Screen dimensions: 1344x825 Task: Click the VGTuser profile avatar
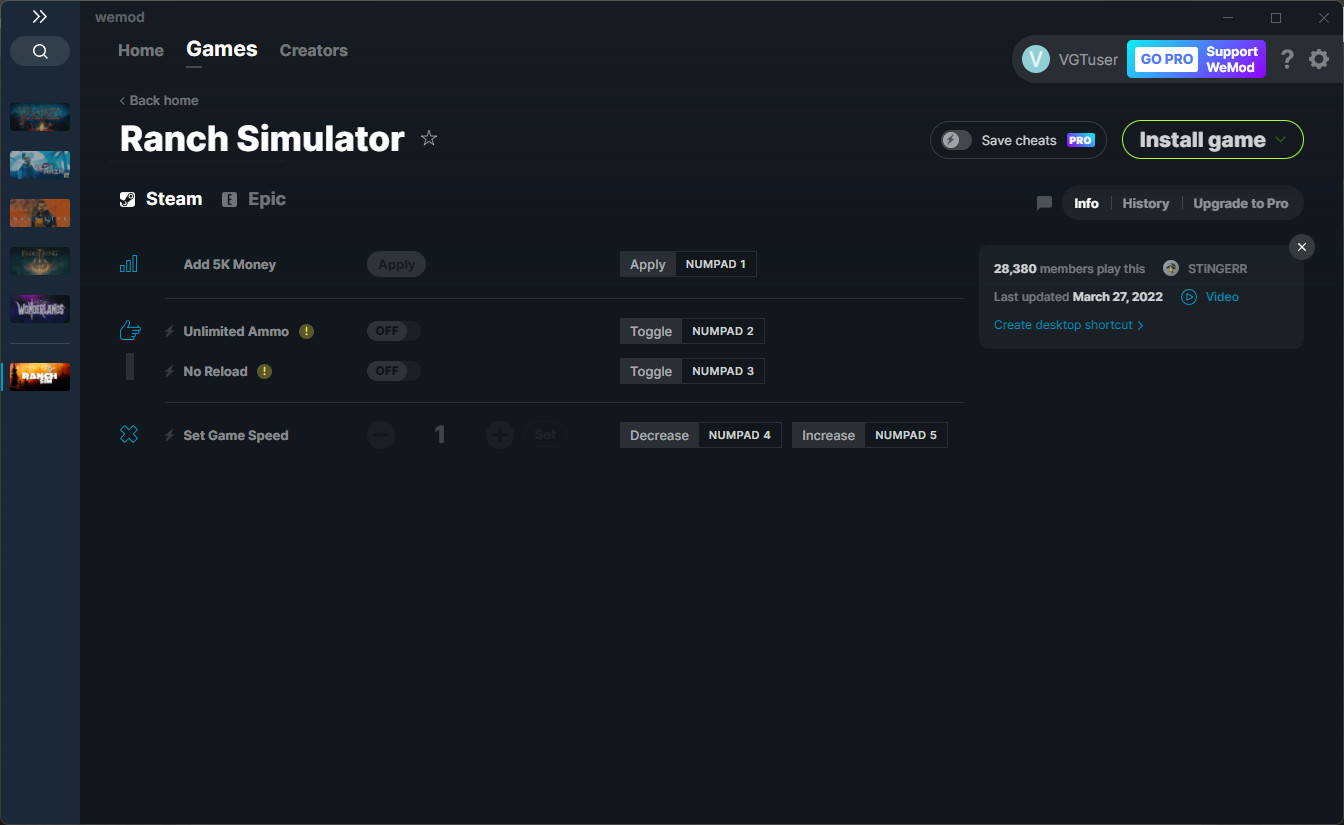point(1036,59)
